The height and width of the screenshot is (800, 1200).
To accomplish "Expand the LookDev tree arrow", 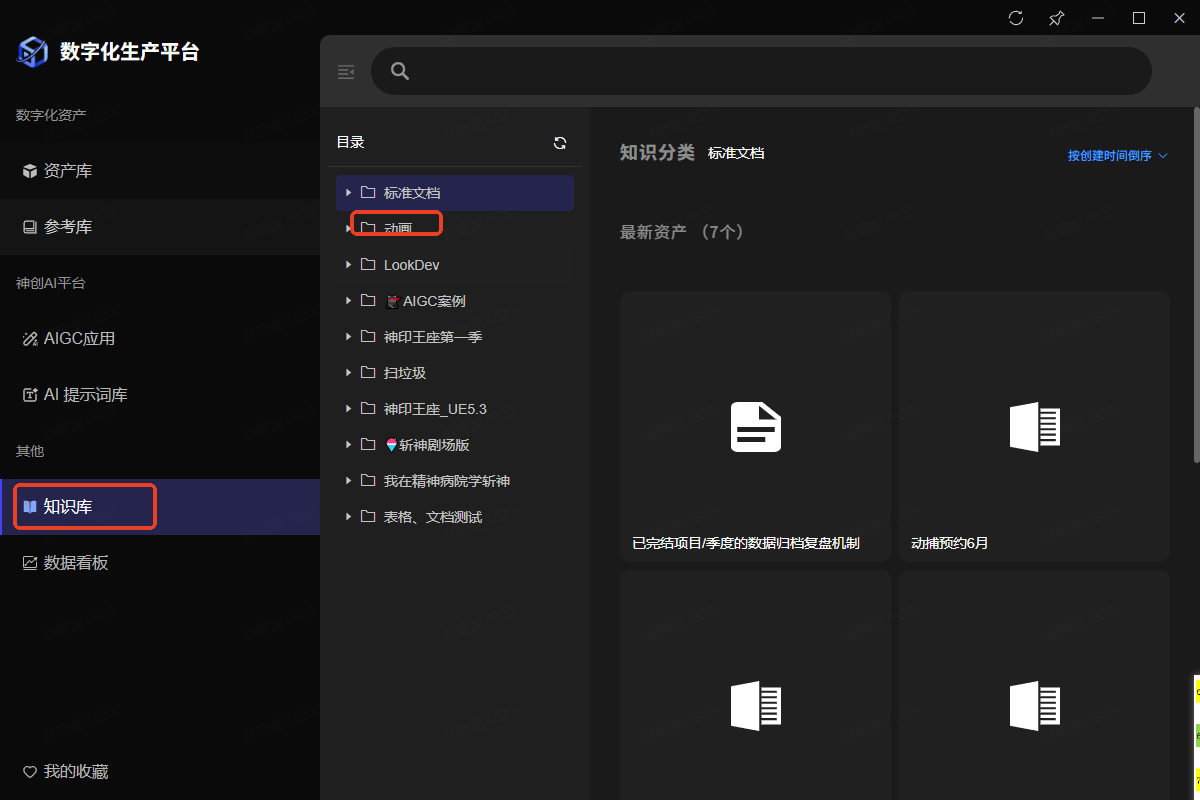I will 348,264.
